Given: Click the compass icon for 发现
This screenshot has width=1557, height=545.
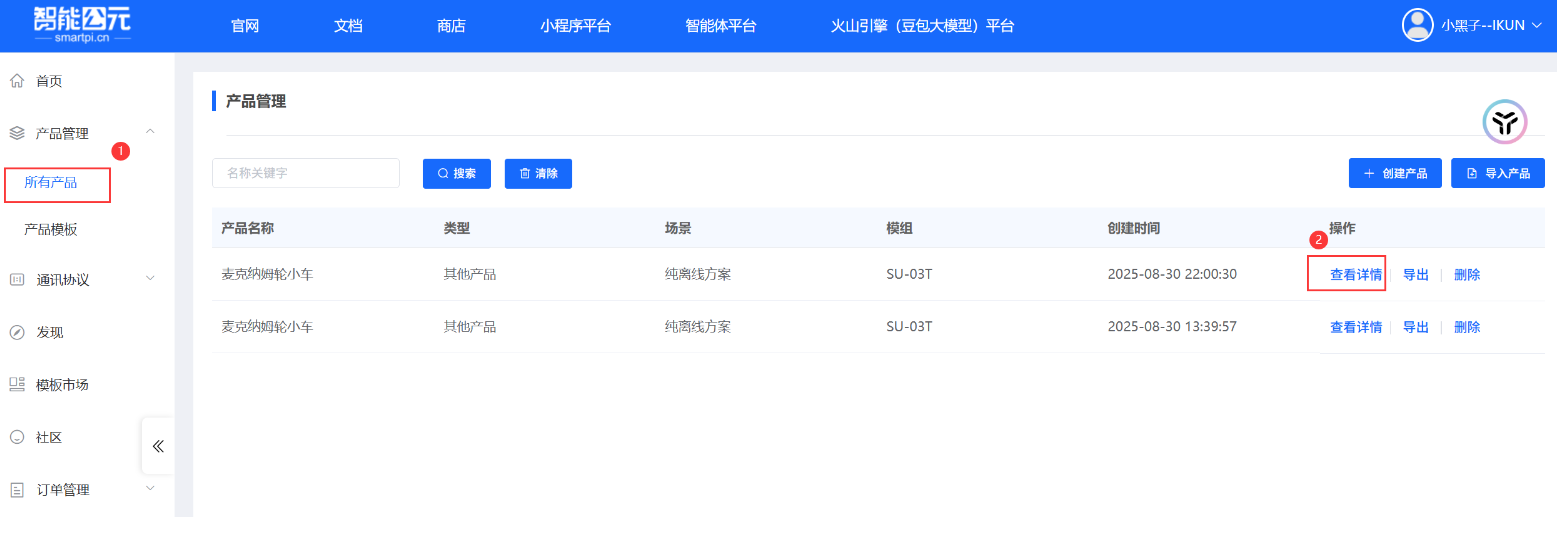Looking at the screenshot, I should coord(17,332).
